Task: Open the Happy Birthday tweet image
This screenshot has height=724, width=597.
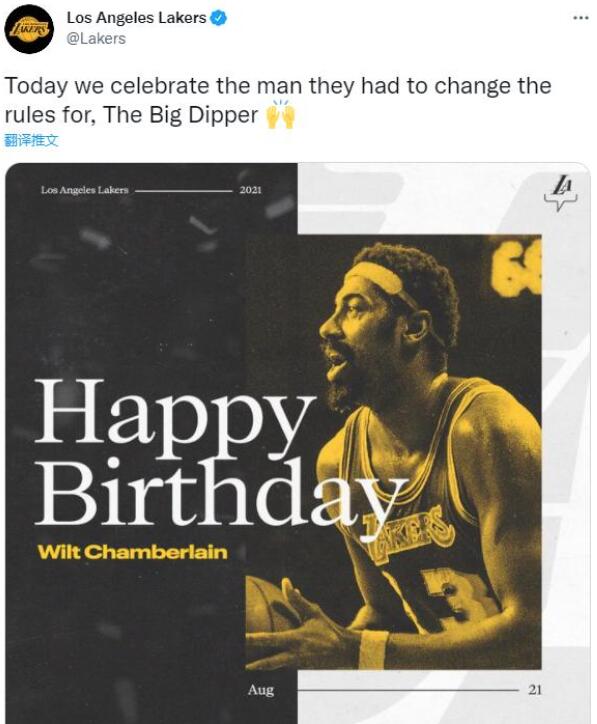Action: (298, 443)
